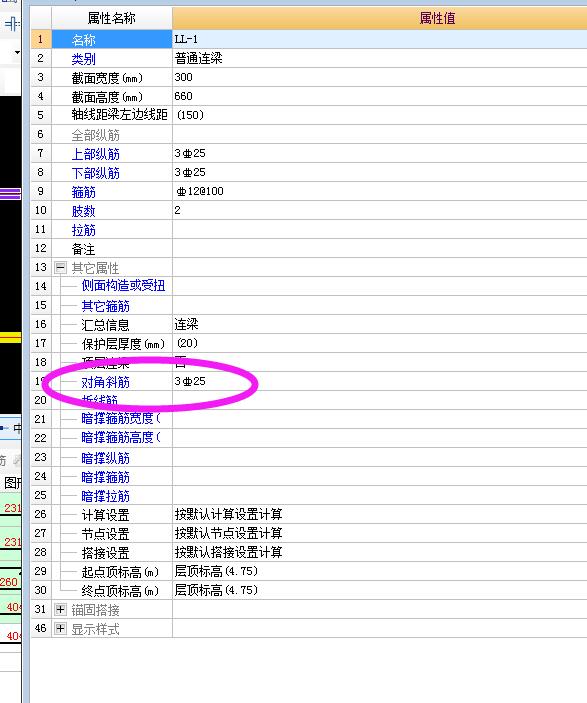Select the 名称 value field LL-1
The image size is (587, 703).
[x=379, y=39]
